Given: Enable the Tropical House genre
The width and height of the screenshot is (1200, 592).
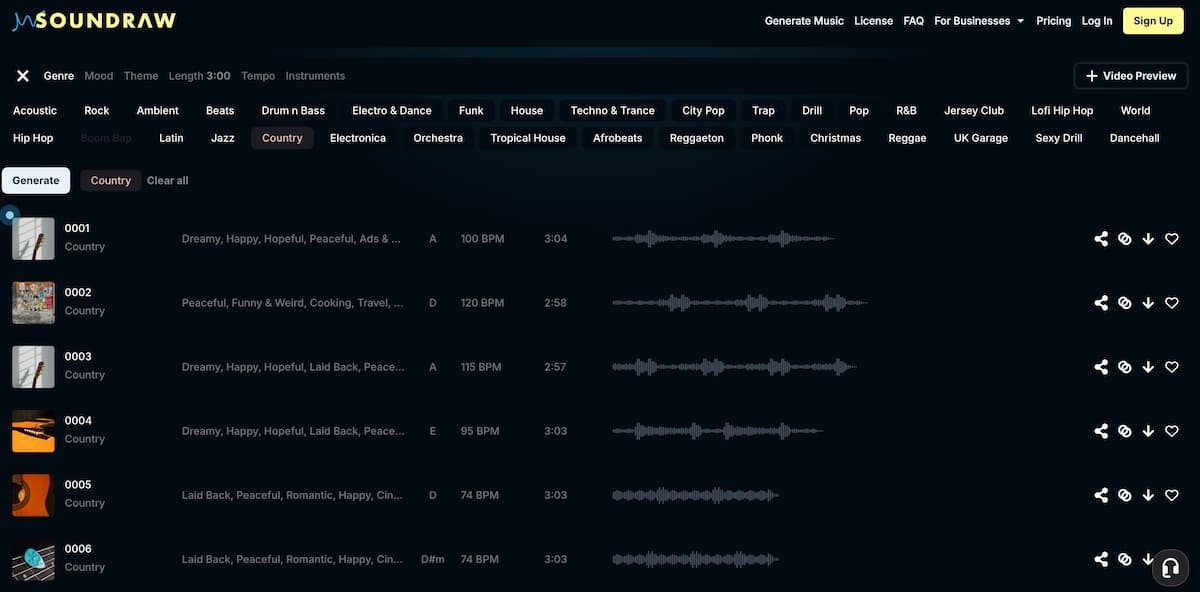Looking at the screenshot, I should pos(528,138).
